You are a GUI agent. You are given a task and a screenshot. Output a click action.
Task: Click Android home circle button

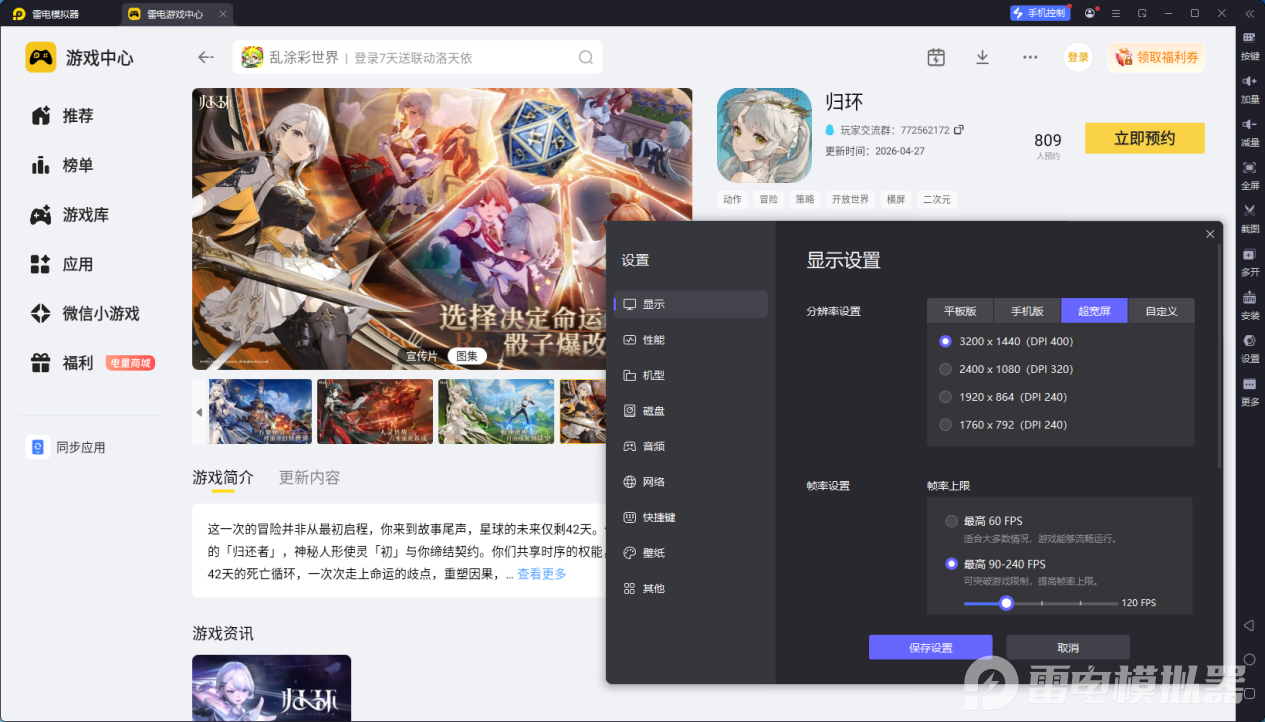point(1249,660)
